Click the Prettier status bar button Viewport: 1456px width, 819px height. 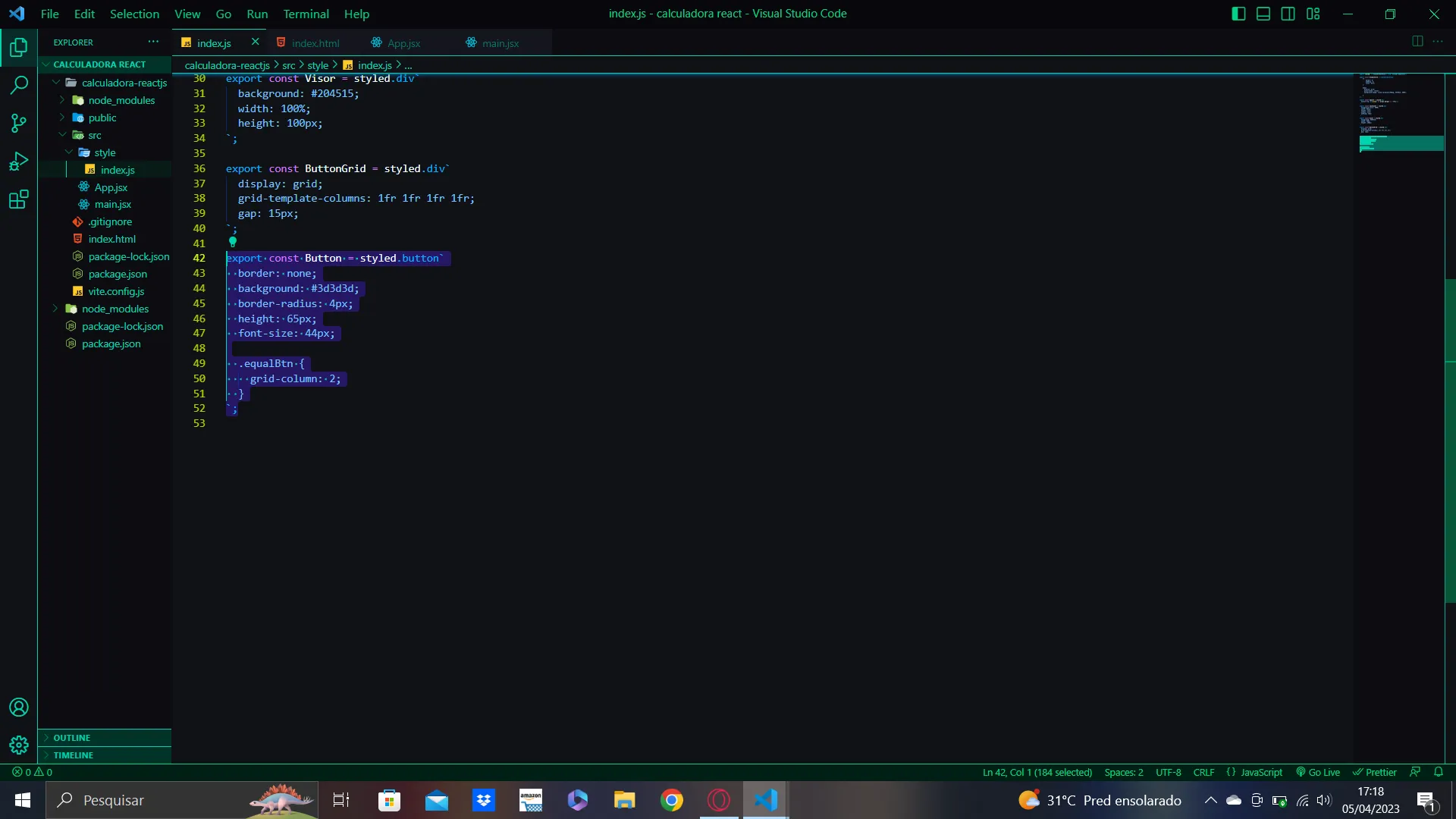[x=1375, y=772]
